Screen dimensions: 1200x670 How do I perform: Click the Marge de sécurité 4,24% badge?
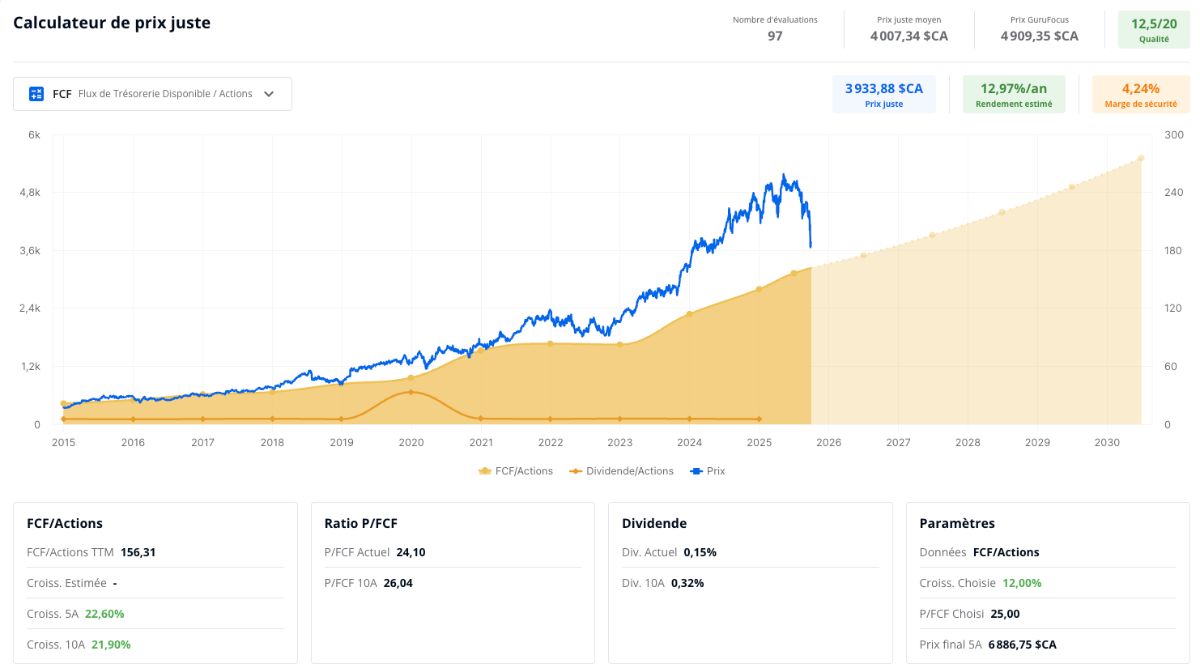coord(1141,94)
